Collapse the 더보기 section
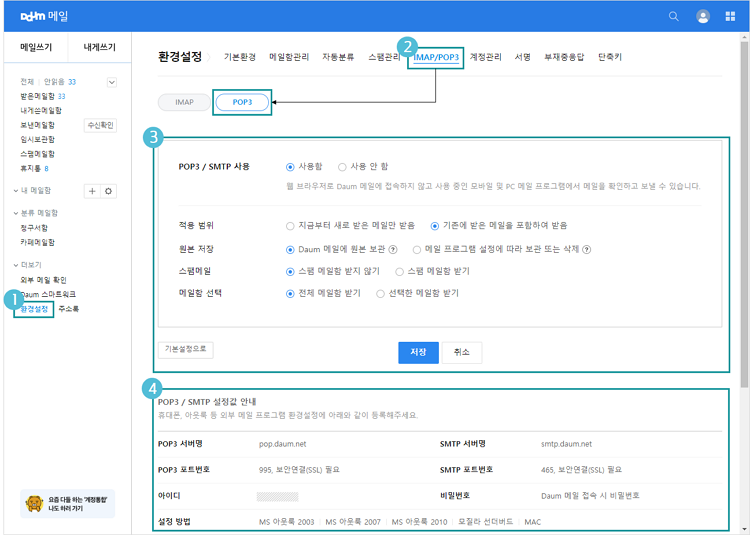750x535 pixels. (x=16, y=265)
